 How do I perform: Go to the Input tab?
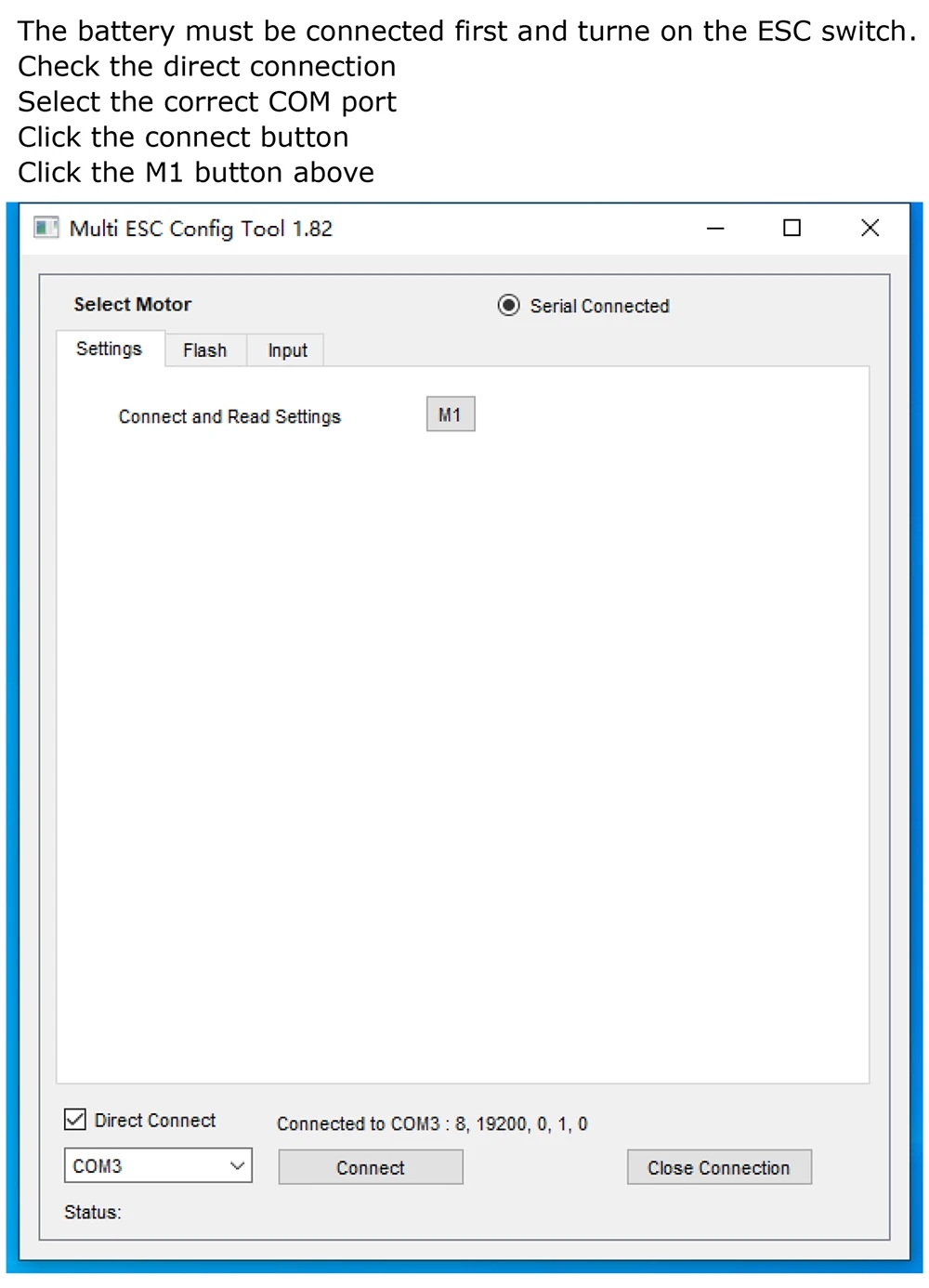pos(287,350)
